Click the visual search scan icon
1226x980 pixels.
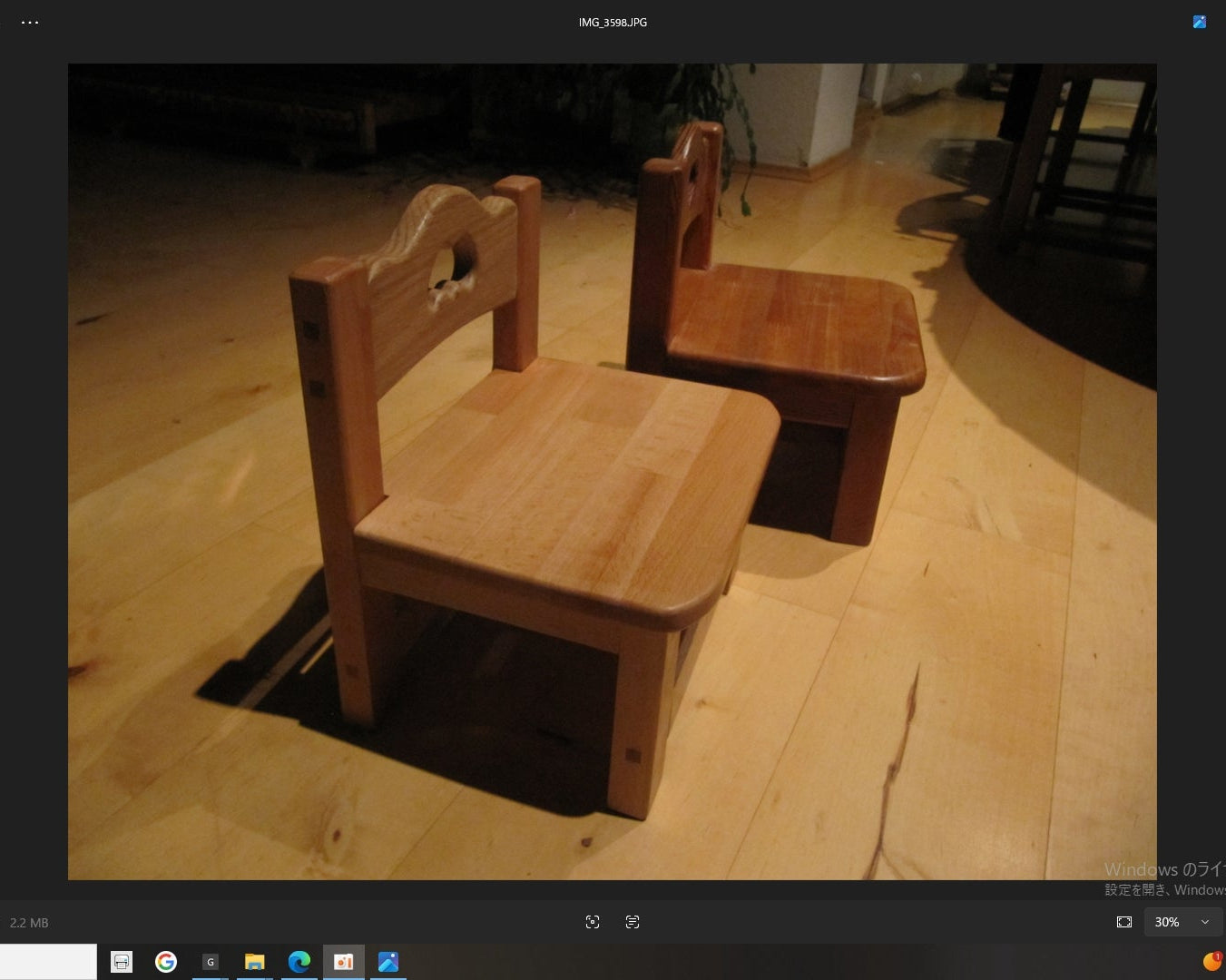pos(593,922)
